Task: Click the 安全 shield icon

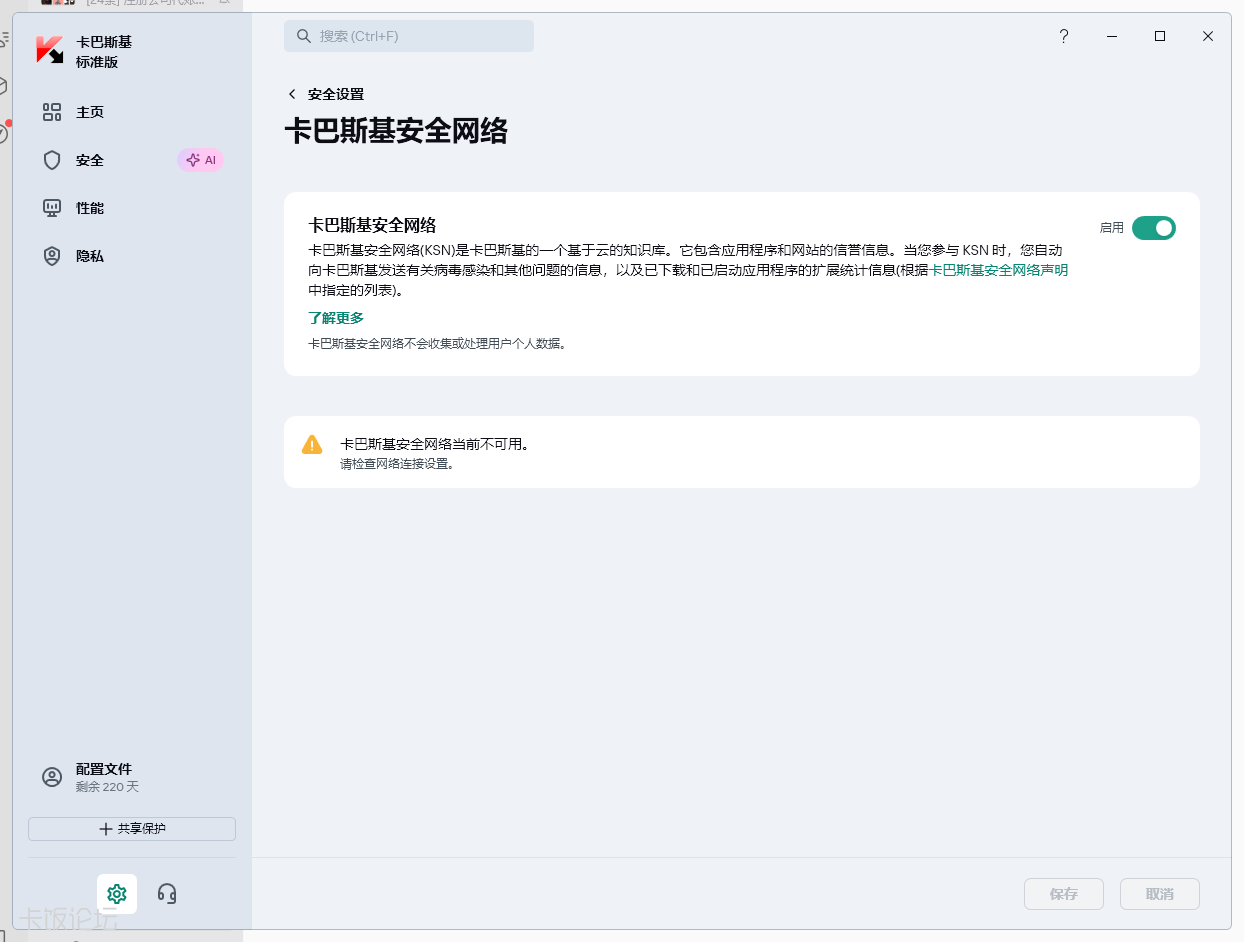Action: 52,160
